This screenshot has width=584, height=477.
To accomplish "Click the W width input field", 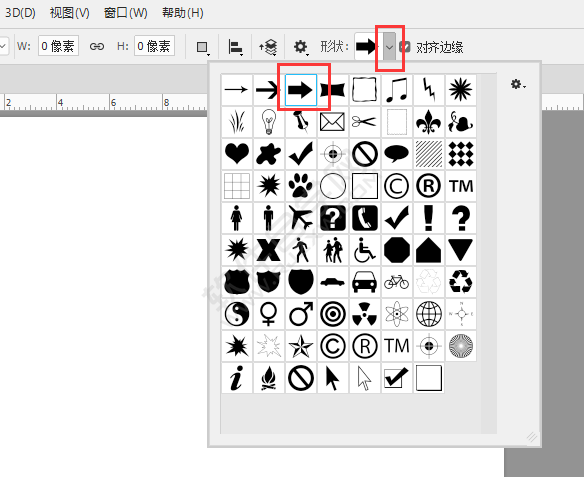I will tap(58, 46).
